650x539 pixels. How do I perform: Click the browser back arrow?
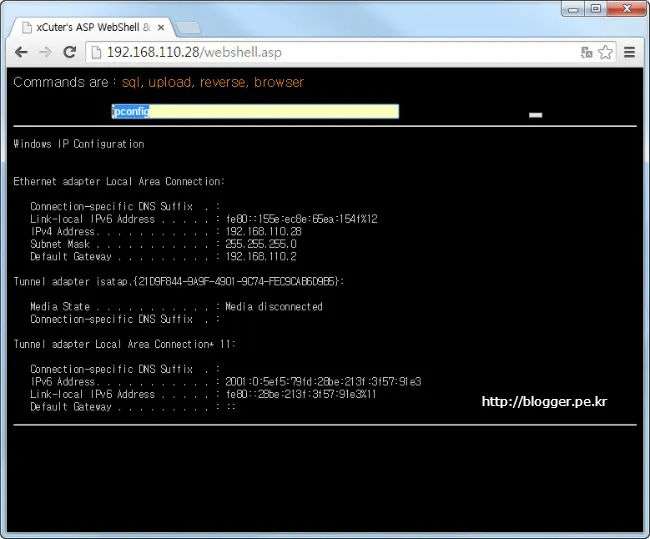[x=21, y=52]
